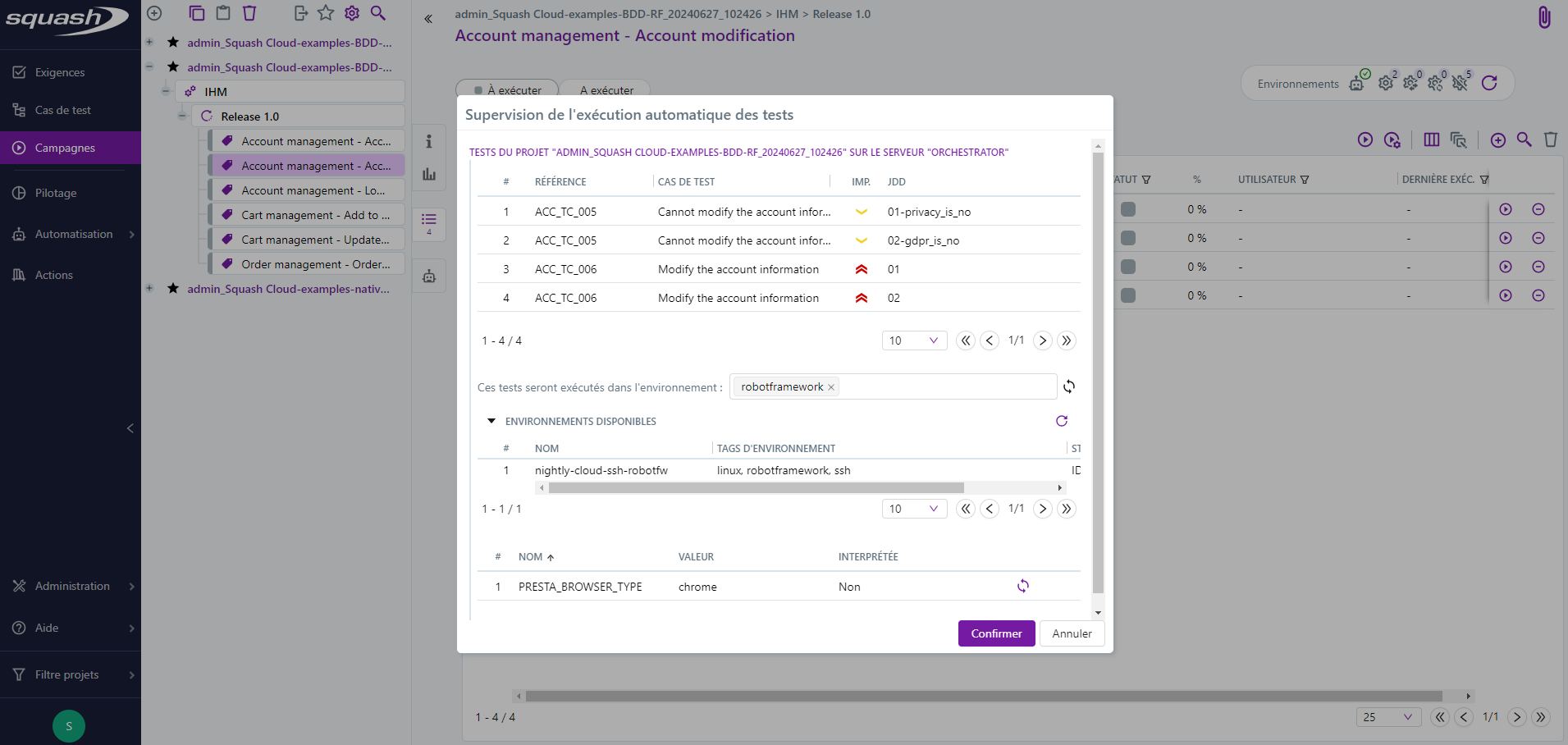Screen dimensions: 1568x745
Task: Collapse the ENVIRONNEMENTS DISPONIBLES section
Action: tap(491, 421)
